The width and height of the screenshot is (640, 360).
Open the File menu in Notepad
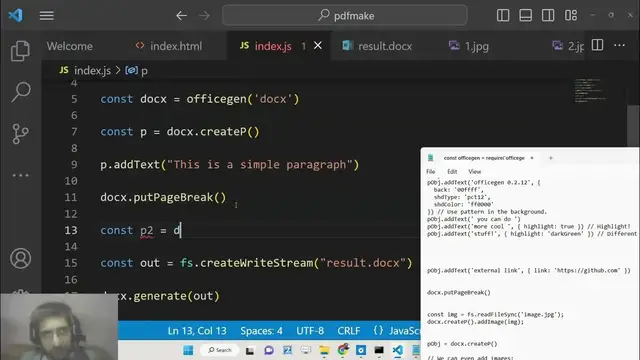coord(431,172)
